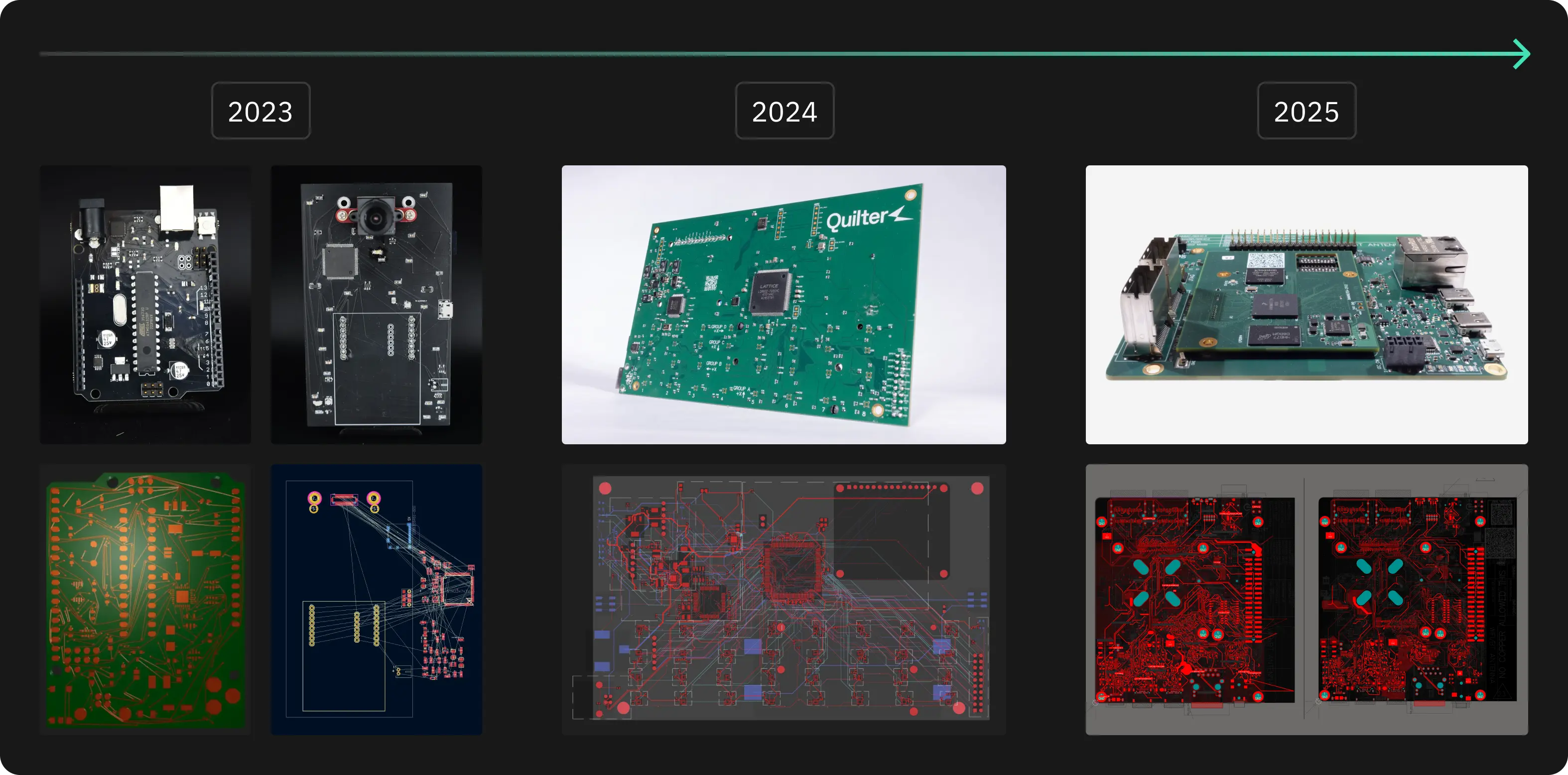The image size is (1568, 775).
Task: Select the right dense red board layout
Action: point(1417,600)
